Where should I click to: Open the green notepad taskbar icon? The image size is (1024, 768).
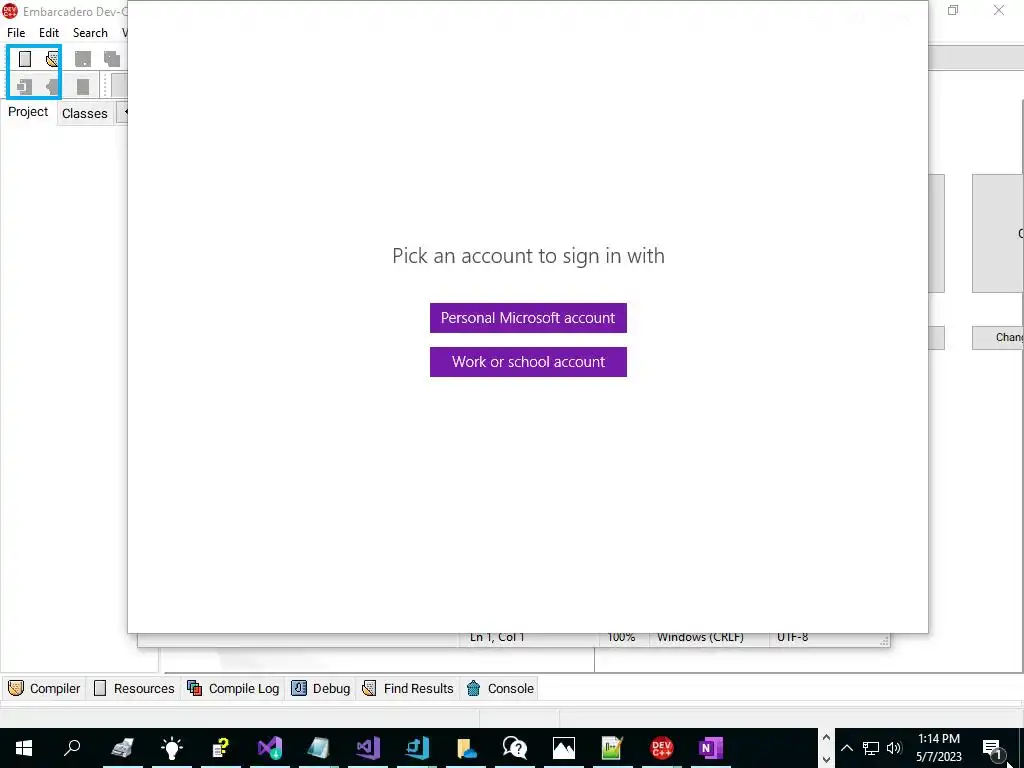(x=613, y=748)
